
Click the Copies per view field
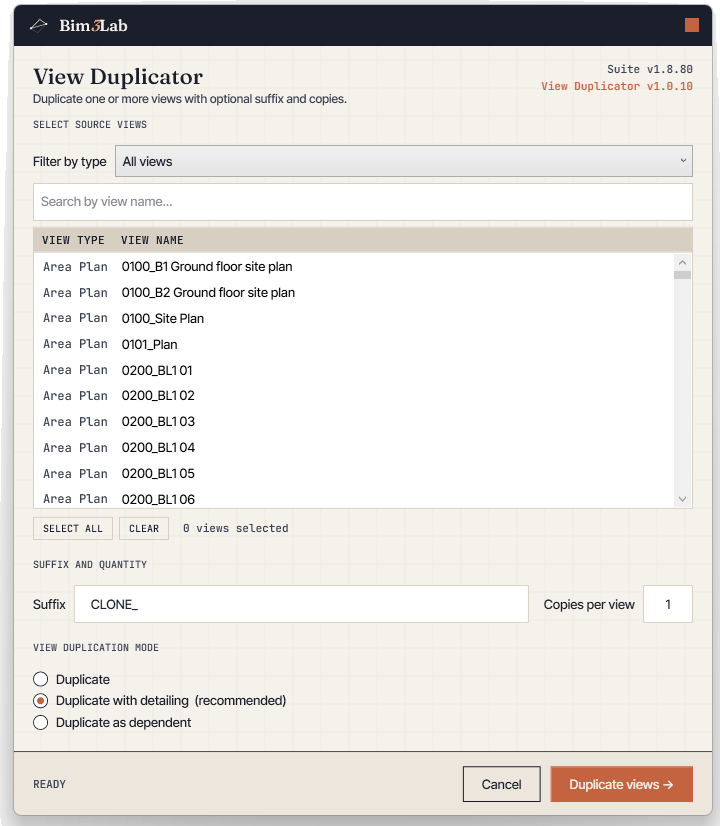(x=667, y=604)
